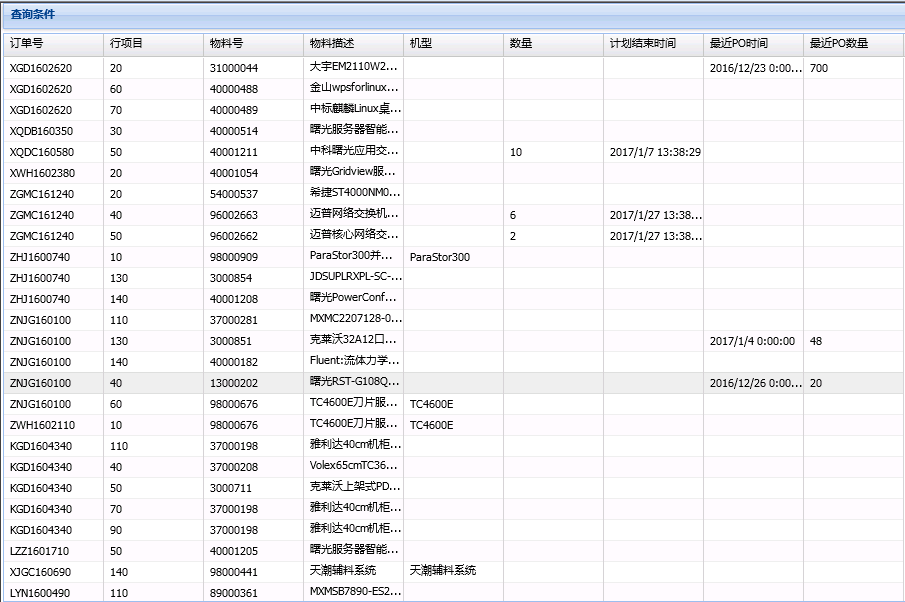
Task: Select 克莱沃上架式PD description cell
Action: (353, 488)
